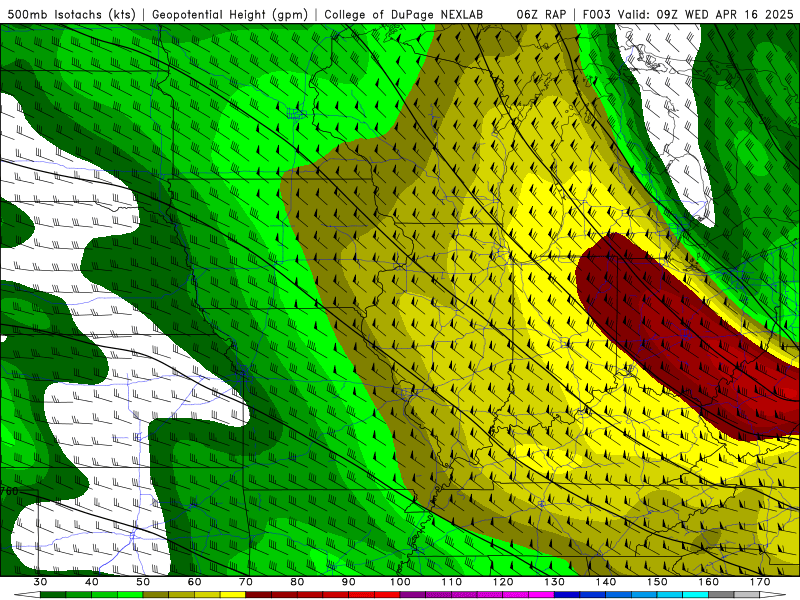Image resolution: width=800 pixels, height=600 pixels.
Task: Select the 160 label on the color scale
Action: click(709, 582)
